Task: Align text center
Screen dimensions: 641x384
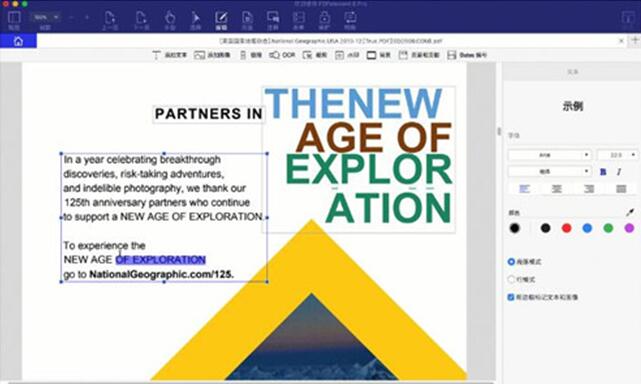Action: 556,189
